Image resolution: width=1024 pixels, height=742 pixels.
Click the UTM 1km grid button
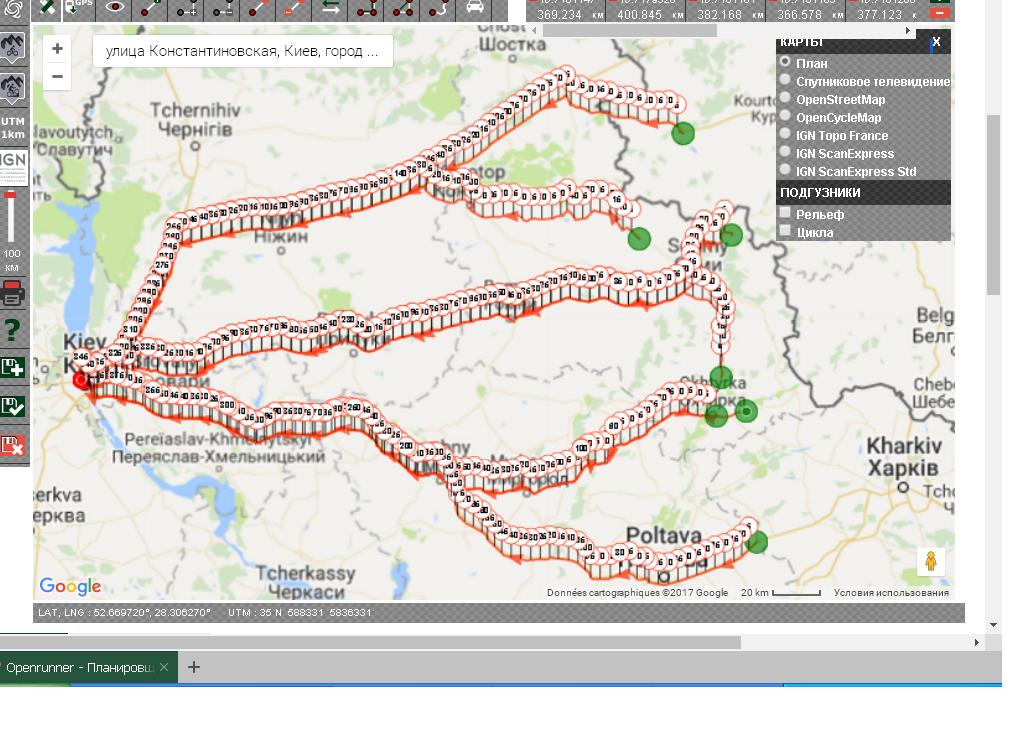(13, 126)
